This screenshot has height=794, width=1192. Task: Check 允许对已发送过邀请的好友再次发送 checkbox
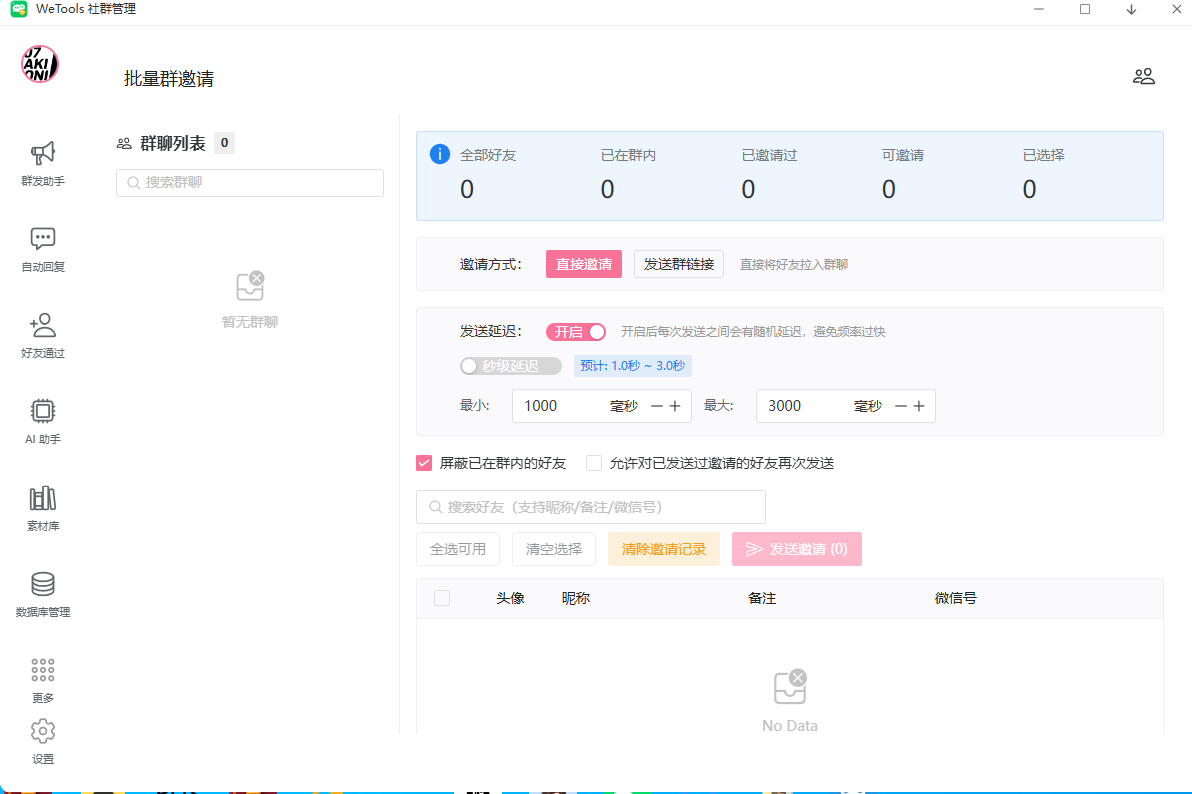click(x=594, y=463)
